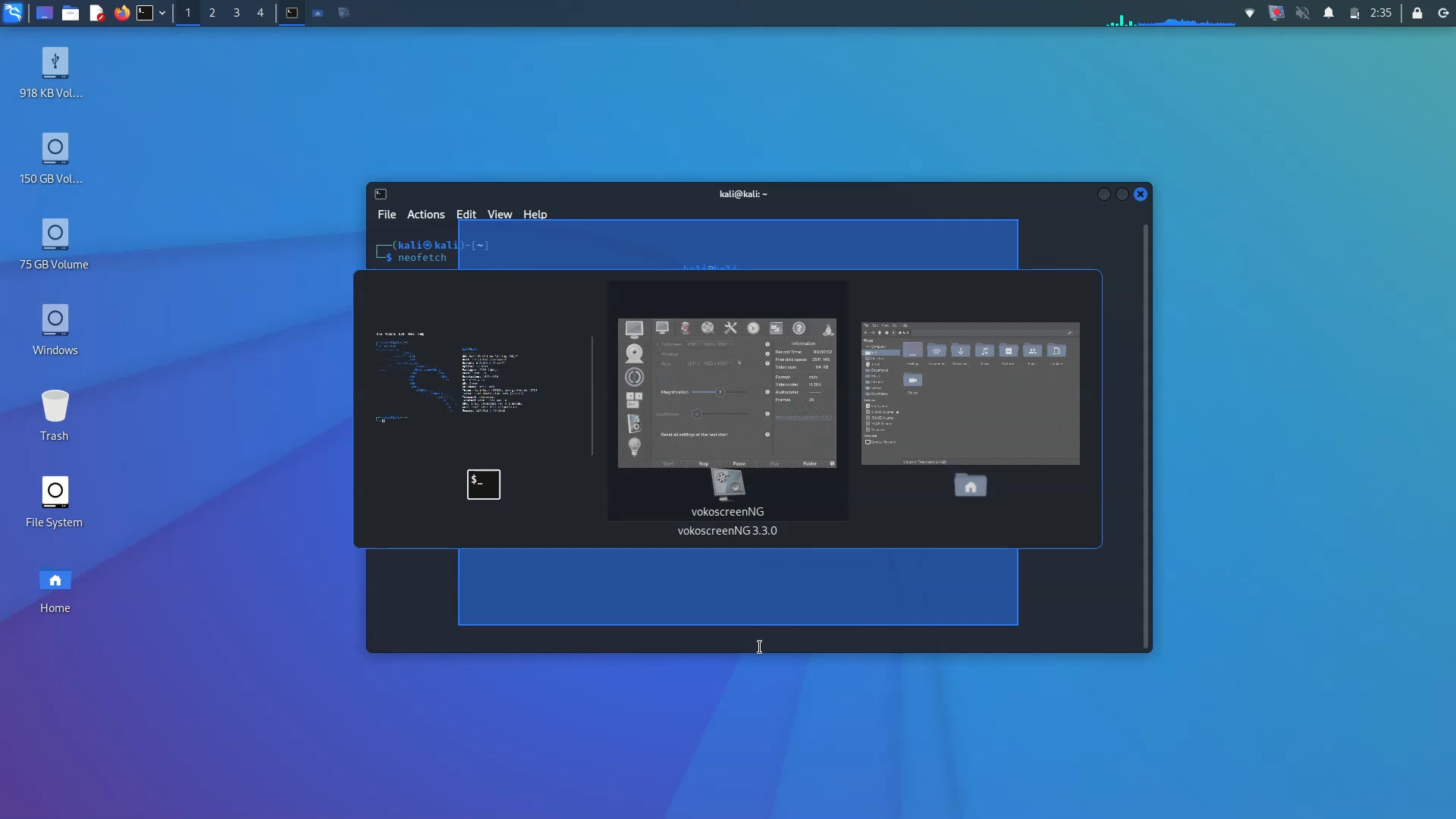Open the terminal launcher dropdown arrow

click(x=162, y=12)
